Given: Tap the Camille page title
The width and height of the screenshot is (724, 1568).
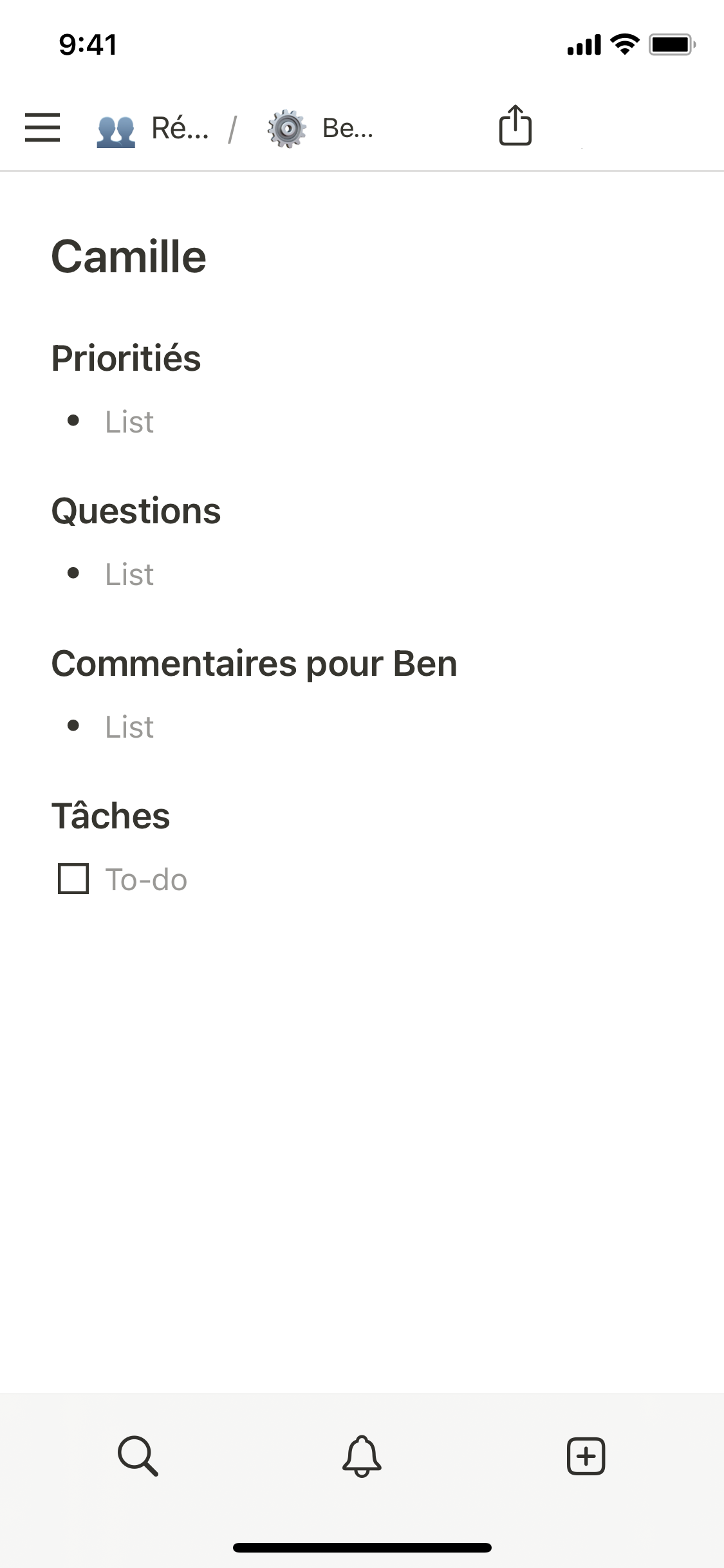Looking at the screenshot, I should pyautogui.click(x=129, y=257).
